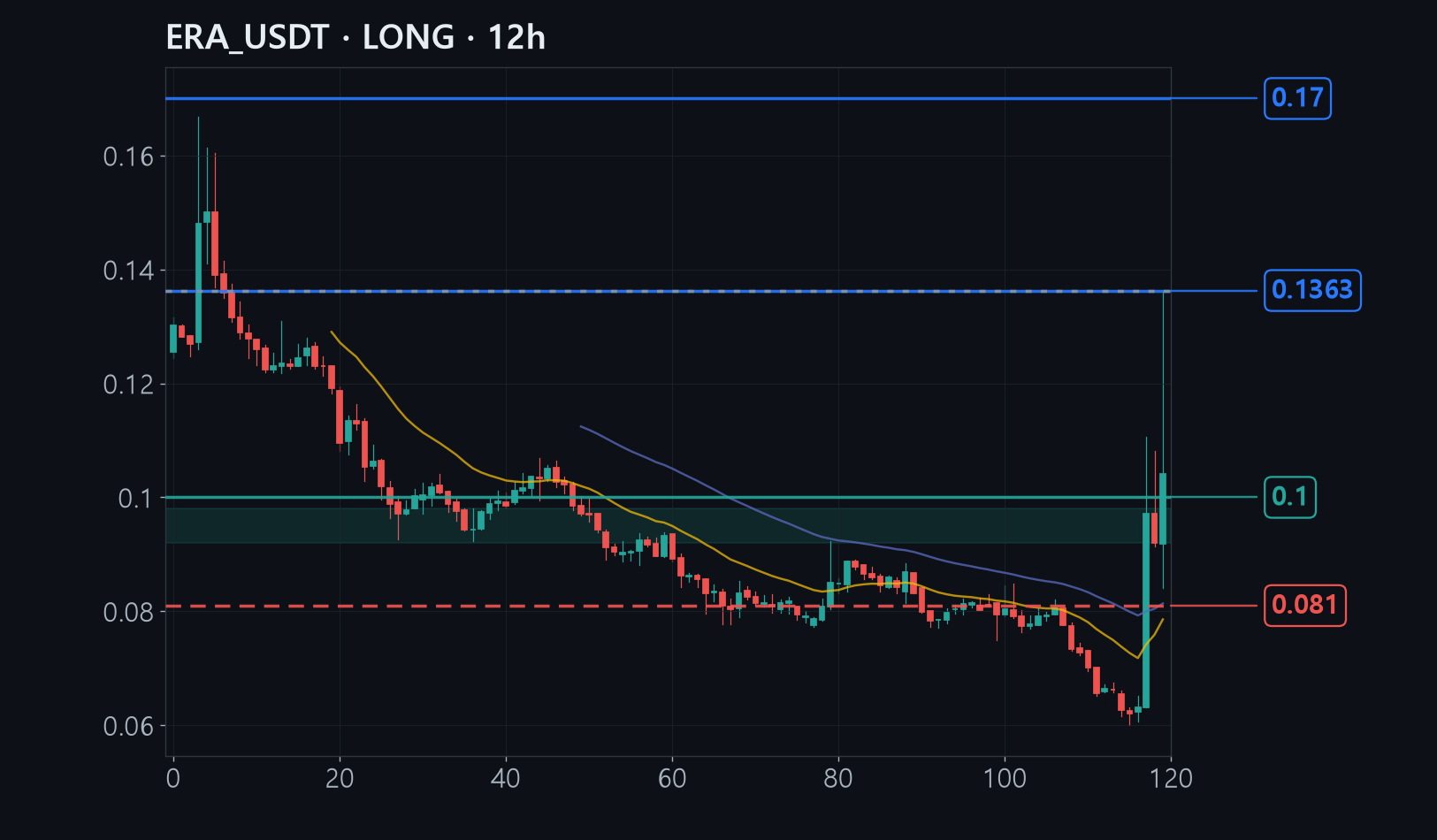Click the ERA_USDT · LONG · 12h chart title
1437x840 pixels.
(355, 38)
